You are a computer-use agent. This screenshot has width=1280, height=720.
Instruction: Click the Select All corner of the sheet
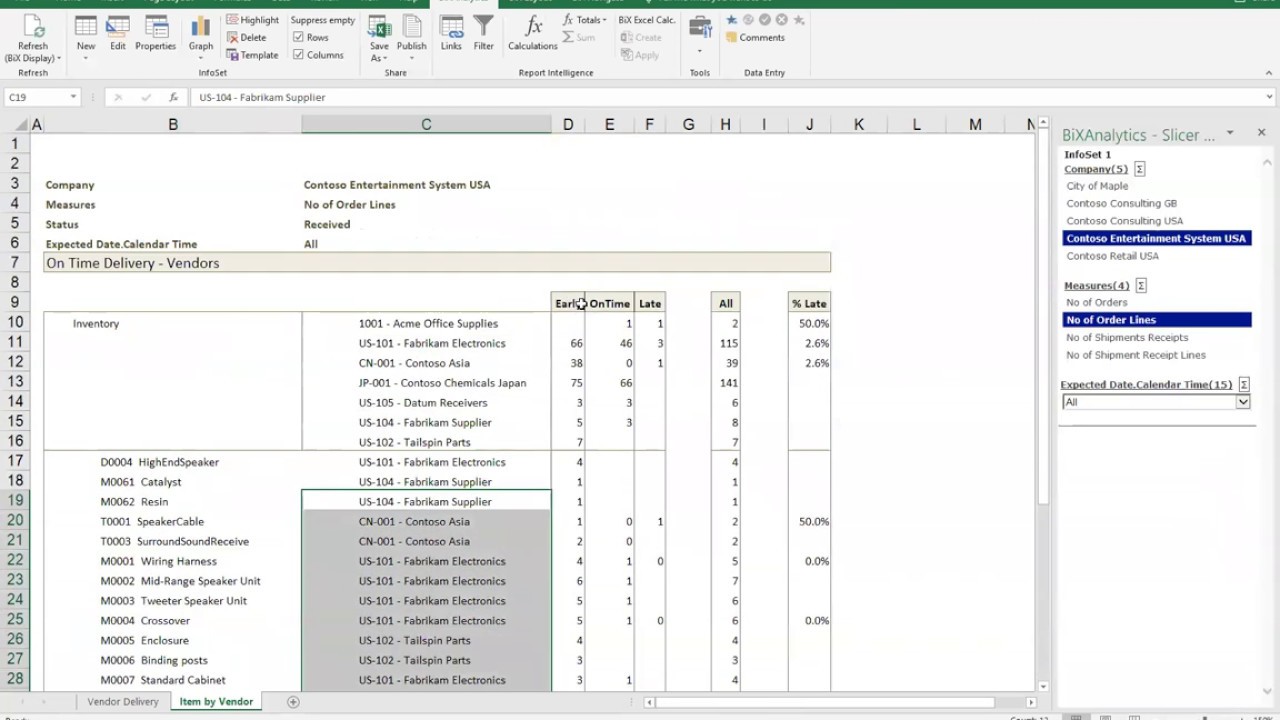point(15,124)
